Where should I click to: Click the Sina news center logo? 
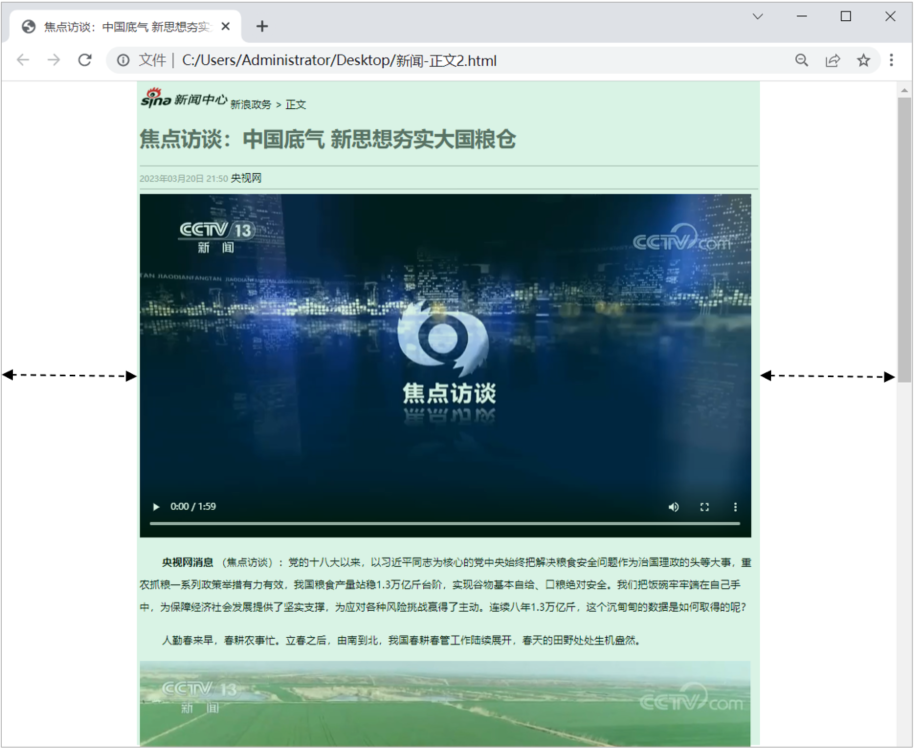coord(183,98)
